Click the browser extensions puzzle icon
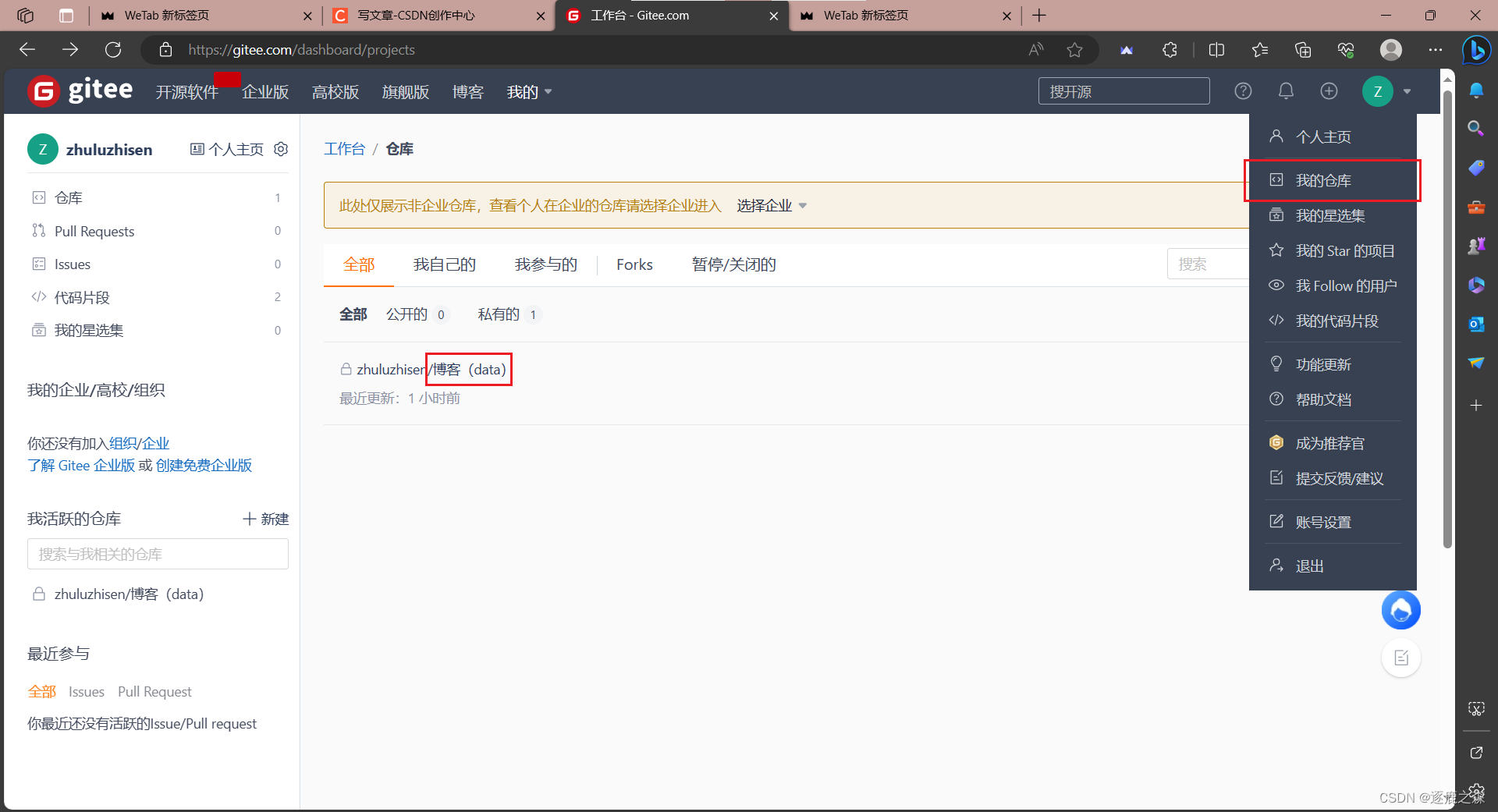1498x812 pixels. (1169, 49)
